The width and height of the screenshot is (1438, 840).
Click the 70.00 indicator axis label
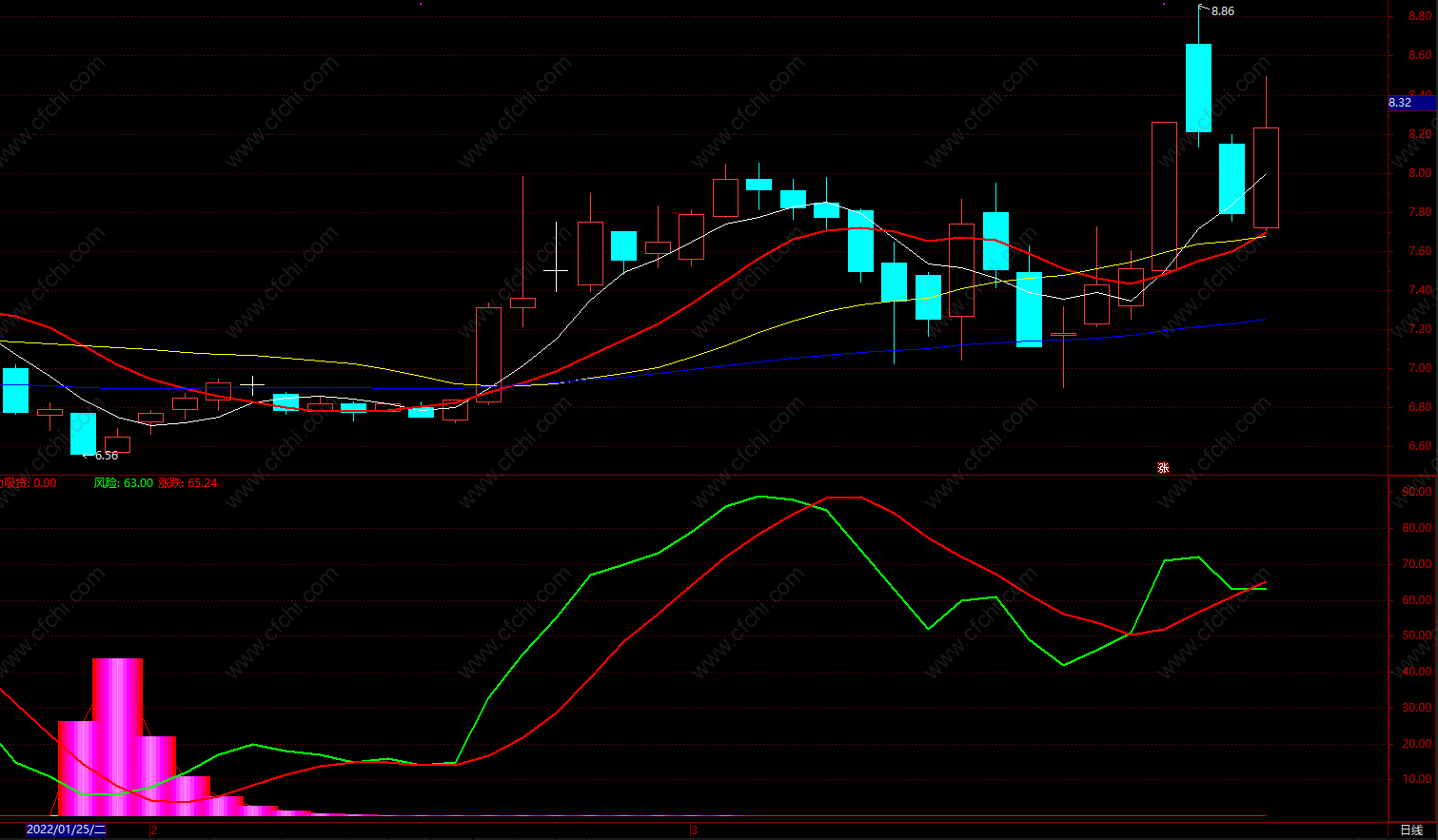[x=1417, y=564]
